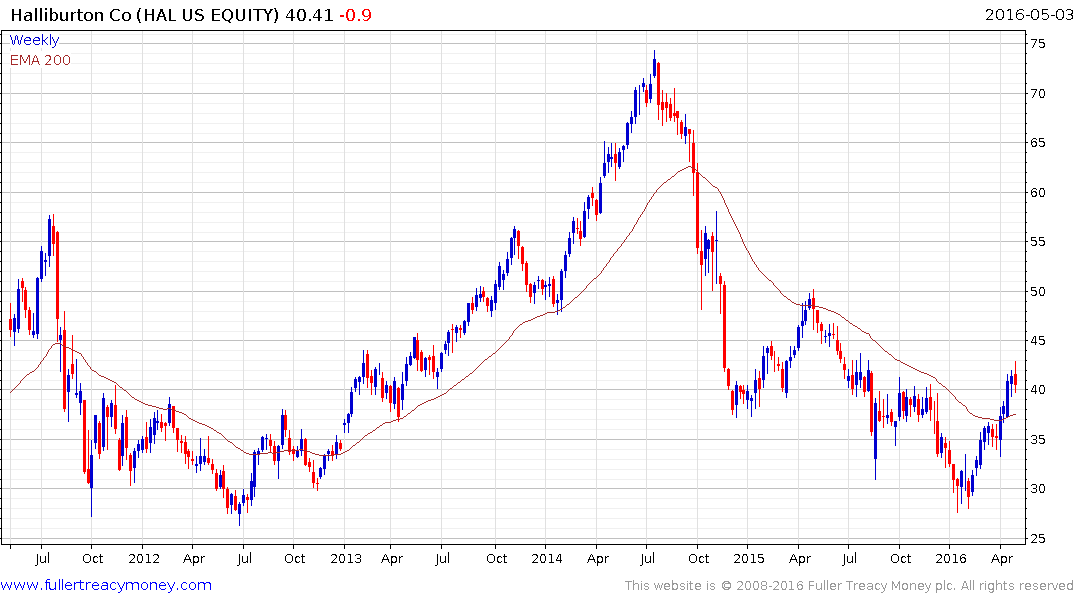Screen dimensions: 1075x600
Task: Click the 60 price axis label
Action: [1037, 193]
